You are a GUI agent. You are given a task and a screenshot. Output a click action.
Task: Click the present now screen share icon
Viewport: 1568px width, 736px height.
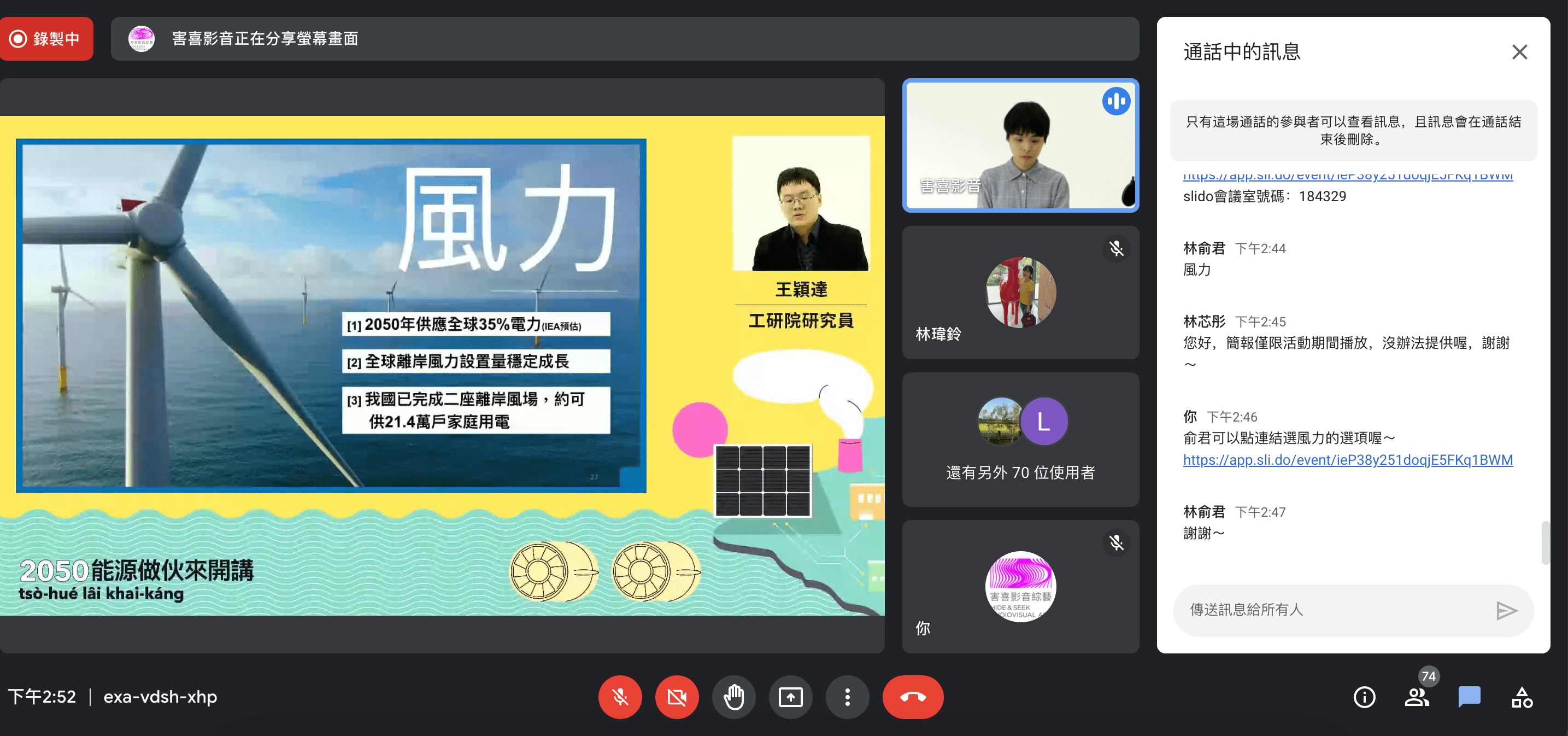[790, 697]
